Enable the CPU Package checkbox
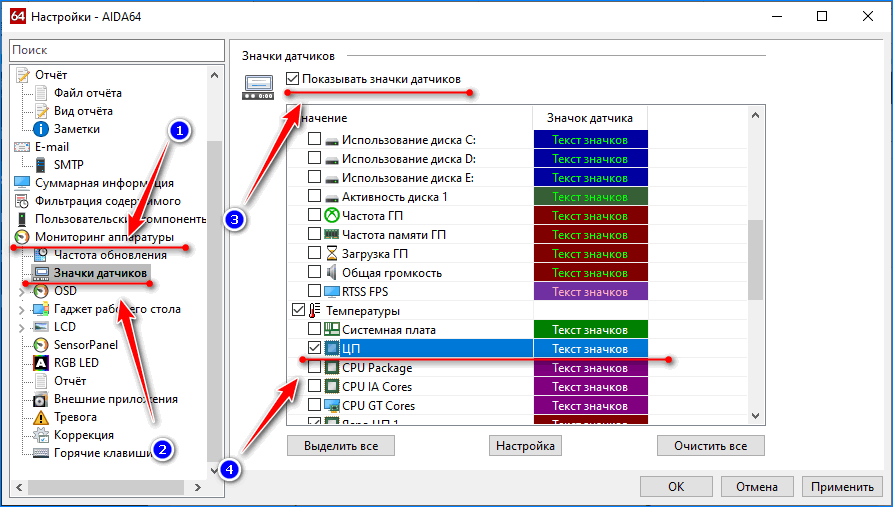This screenshot has width=893, height=507. click(x=315, y=368)
